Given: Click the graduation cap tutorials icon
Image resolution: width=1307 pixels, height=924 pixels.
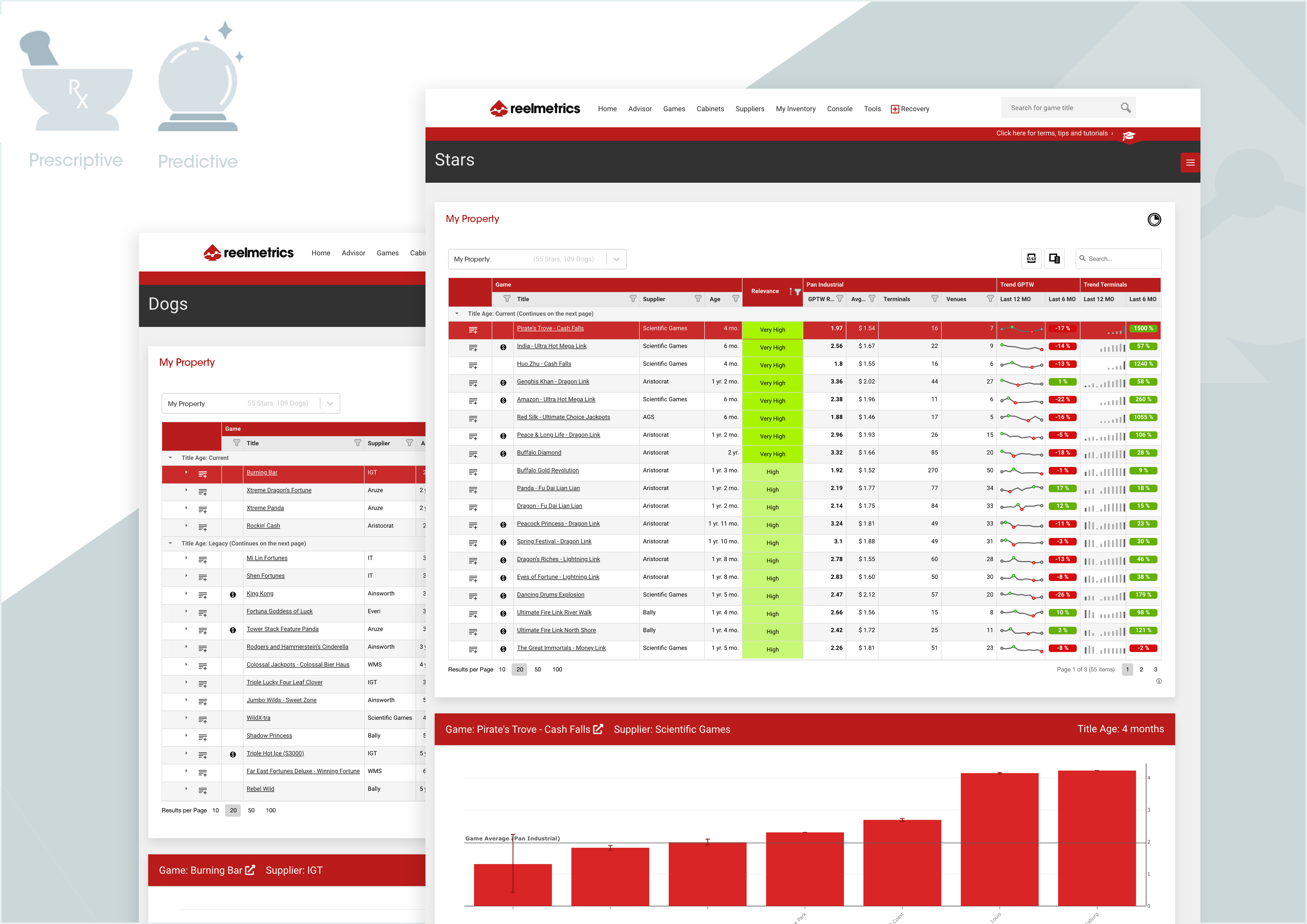Looking at the screenshot, I should [x=1129, y=136].
